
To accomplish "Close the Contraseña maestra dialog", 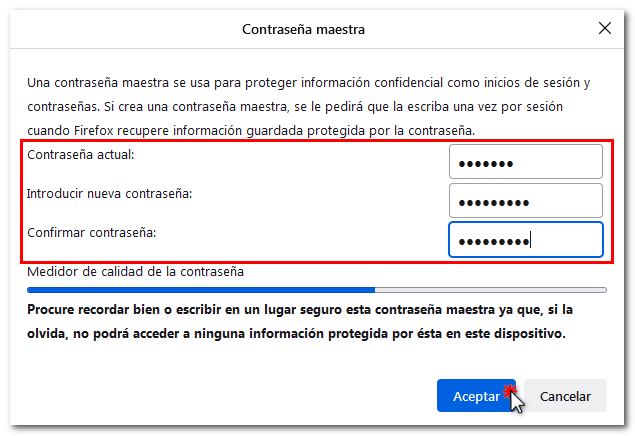I will (605, 29).
